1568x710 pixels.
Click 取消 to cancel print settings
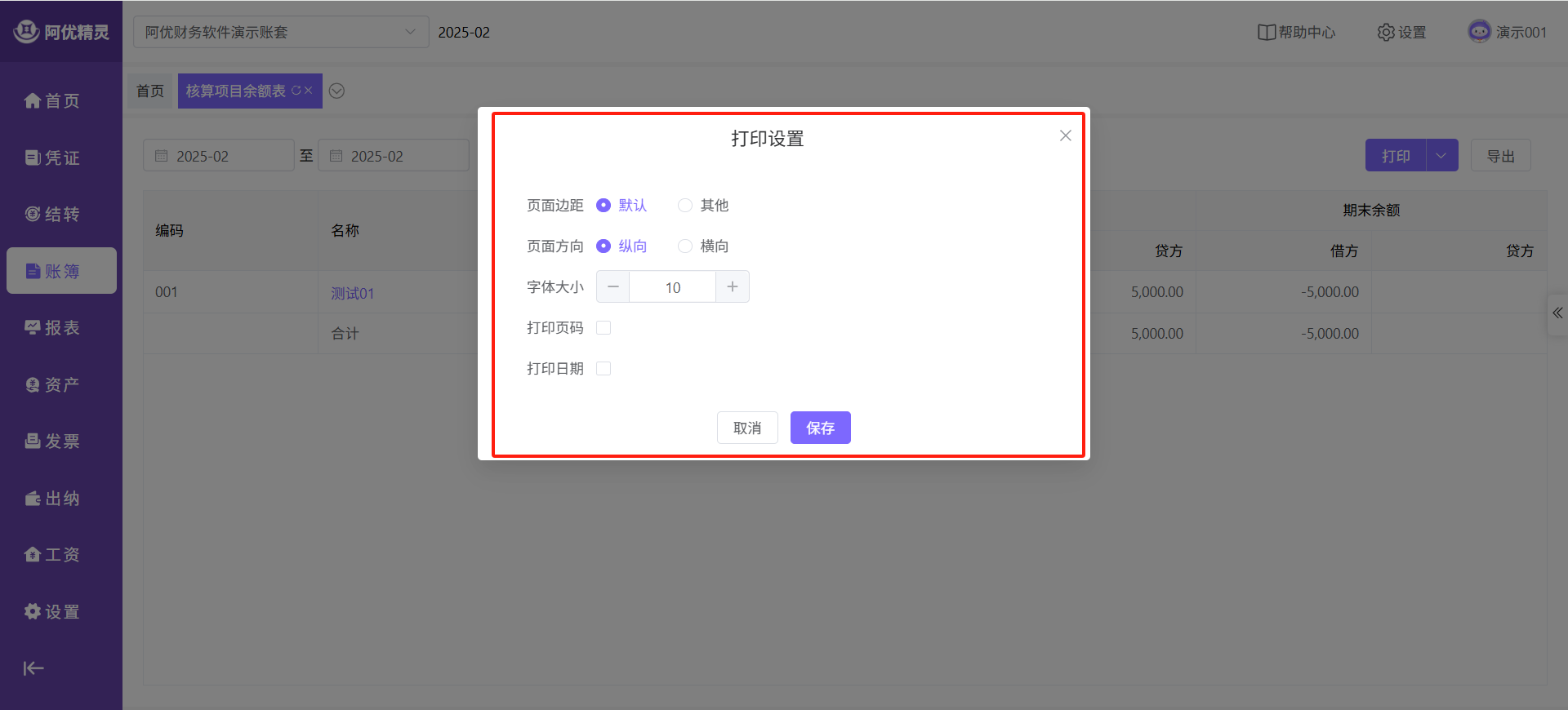[746, 428]
